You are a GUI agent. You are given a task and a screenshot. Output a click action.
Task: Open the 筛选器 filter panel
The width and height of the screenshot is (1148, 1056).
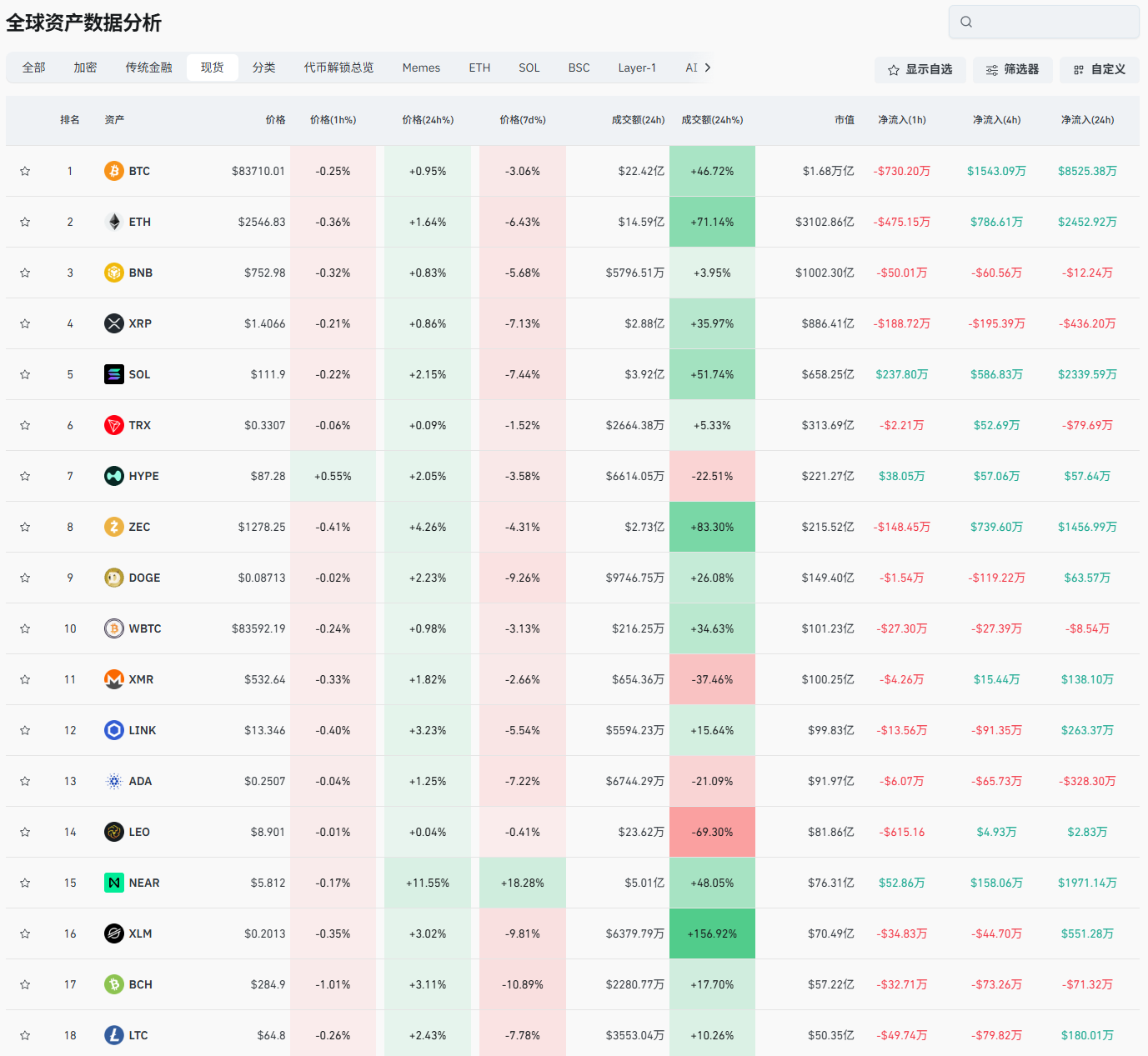1012,70
